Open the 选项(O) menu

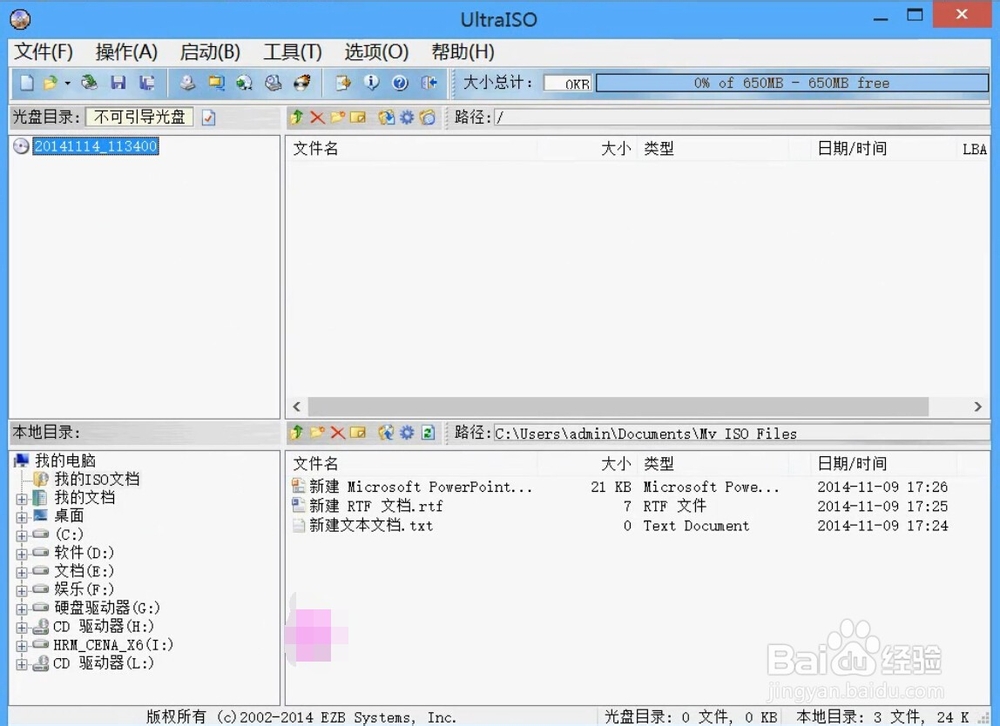click(x=376, y=52)
